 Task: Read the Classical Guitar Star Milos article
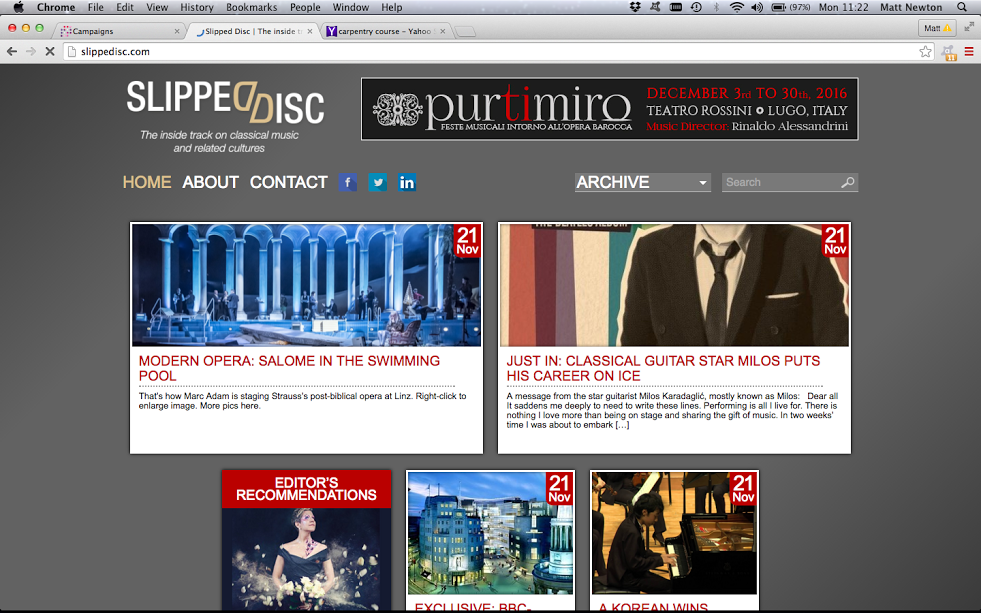tap(663, 368)
